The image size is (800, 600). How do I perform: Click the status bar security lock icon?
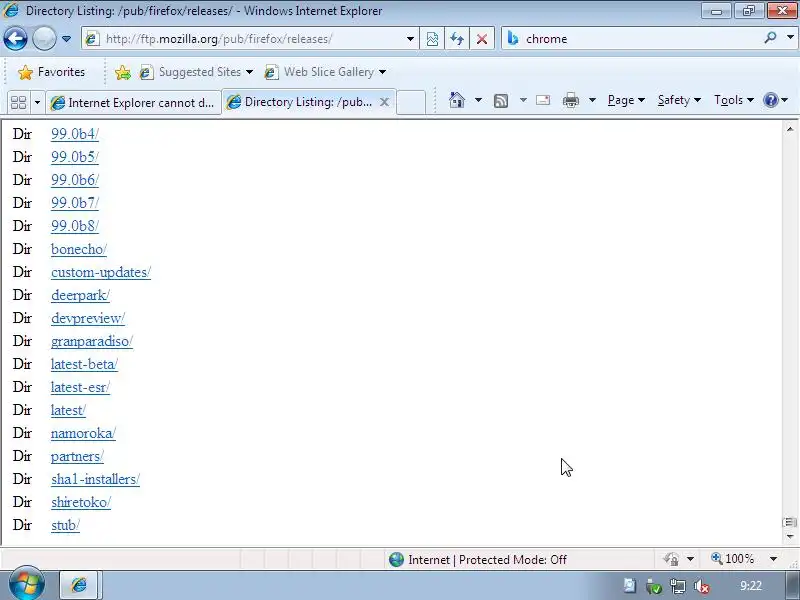tap(671, 559)
